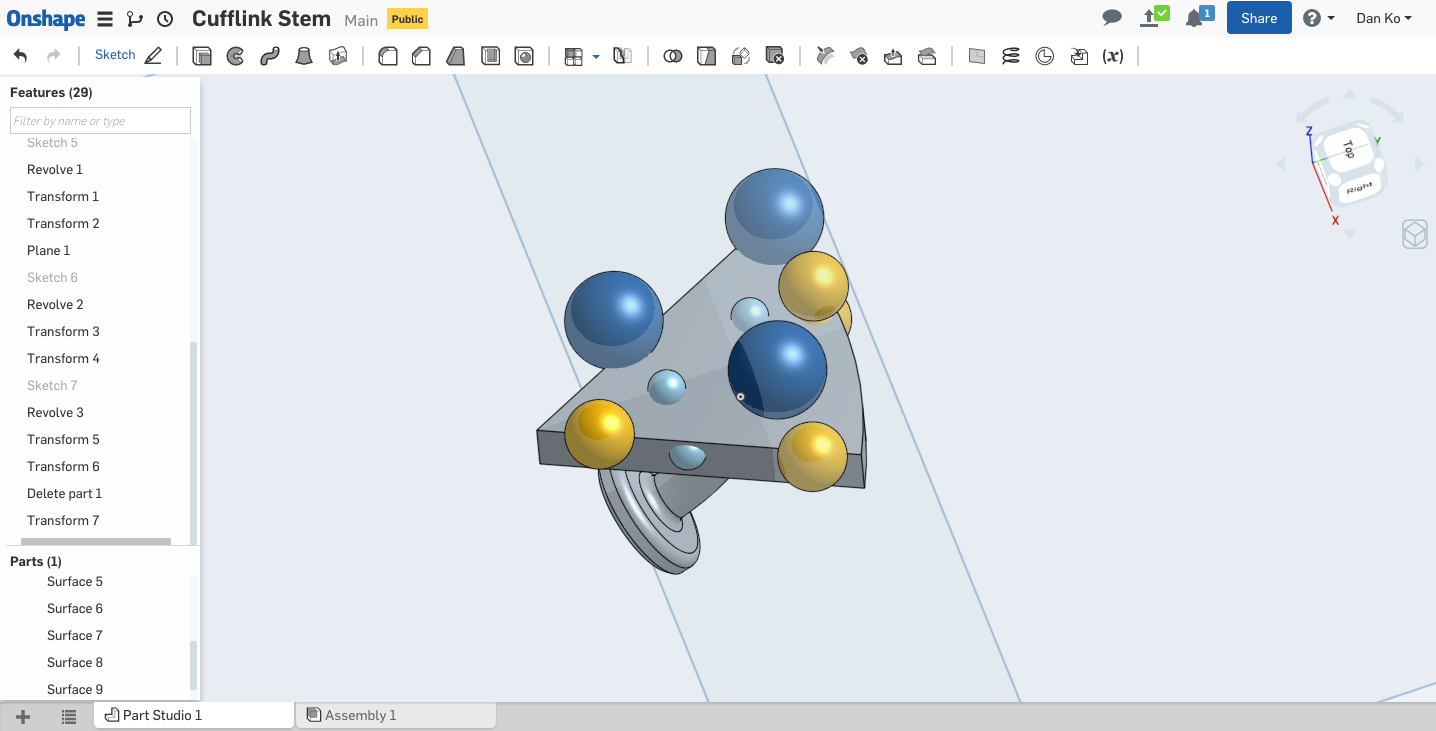The image size is (1436, 731).
Task: Select the Extrude tool
Action: [202, 56]
